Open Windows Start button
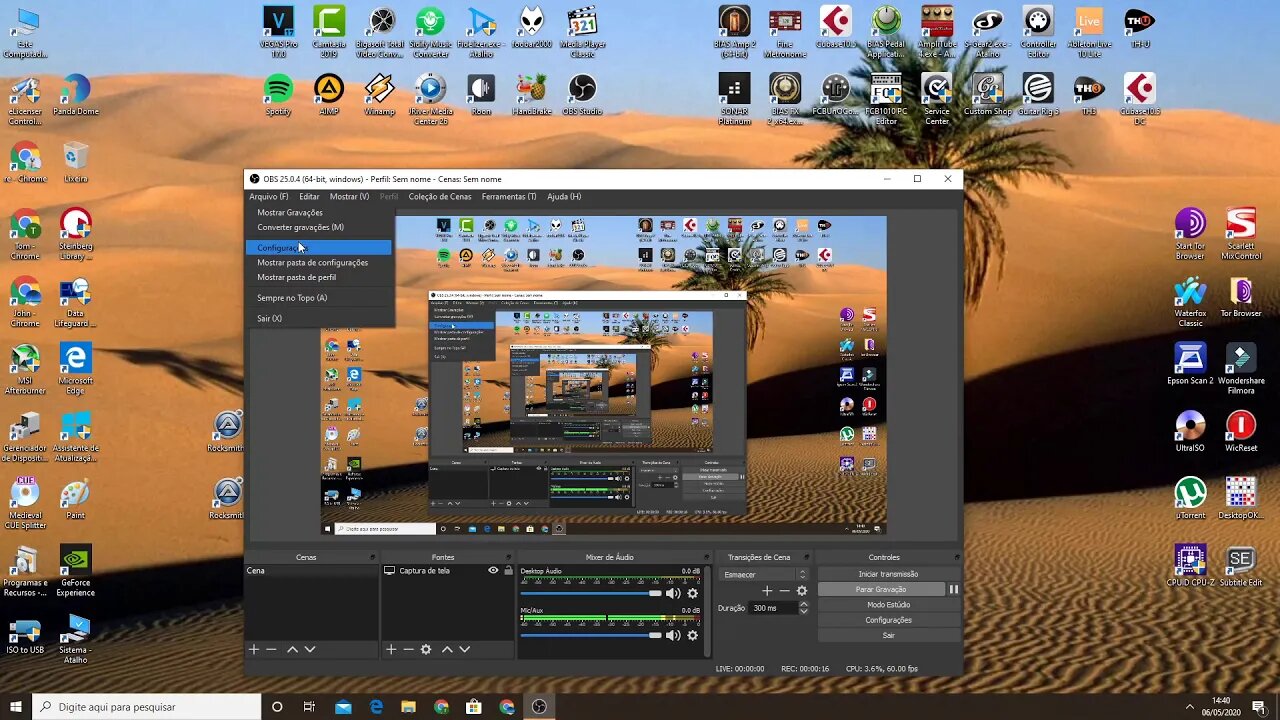 (16, 707)
